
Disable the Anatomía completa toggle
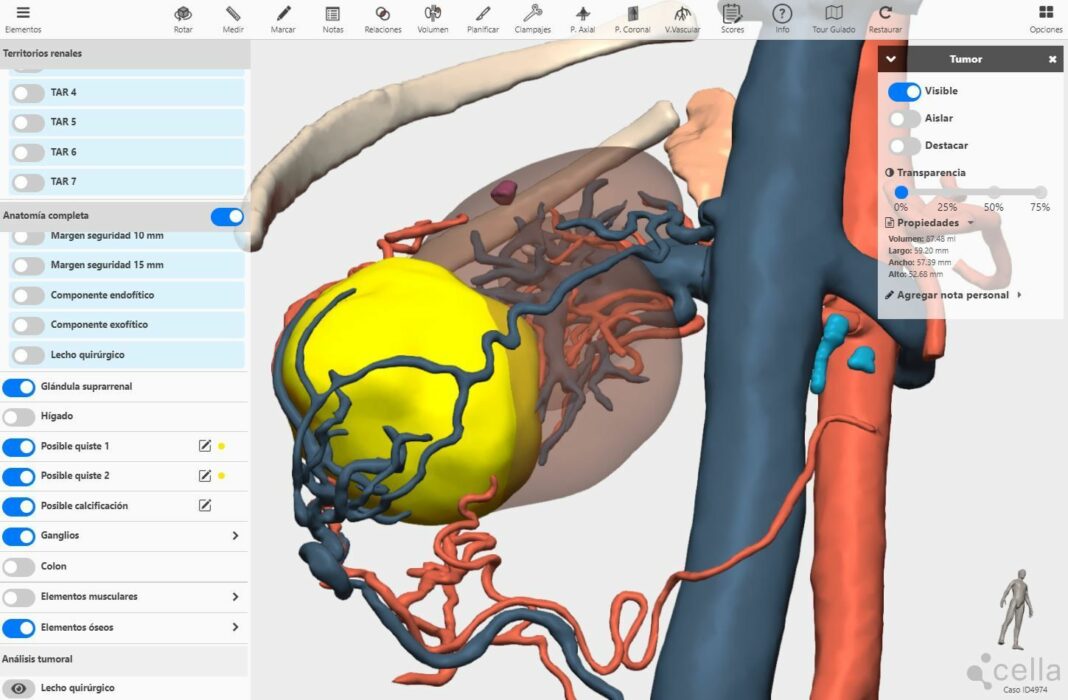point(227,215)
